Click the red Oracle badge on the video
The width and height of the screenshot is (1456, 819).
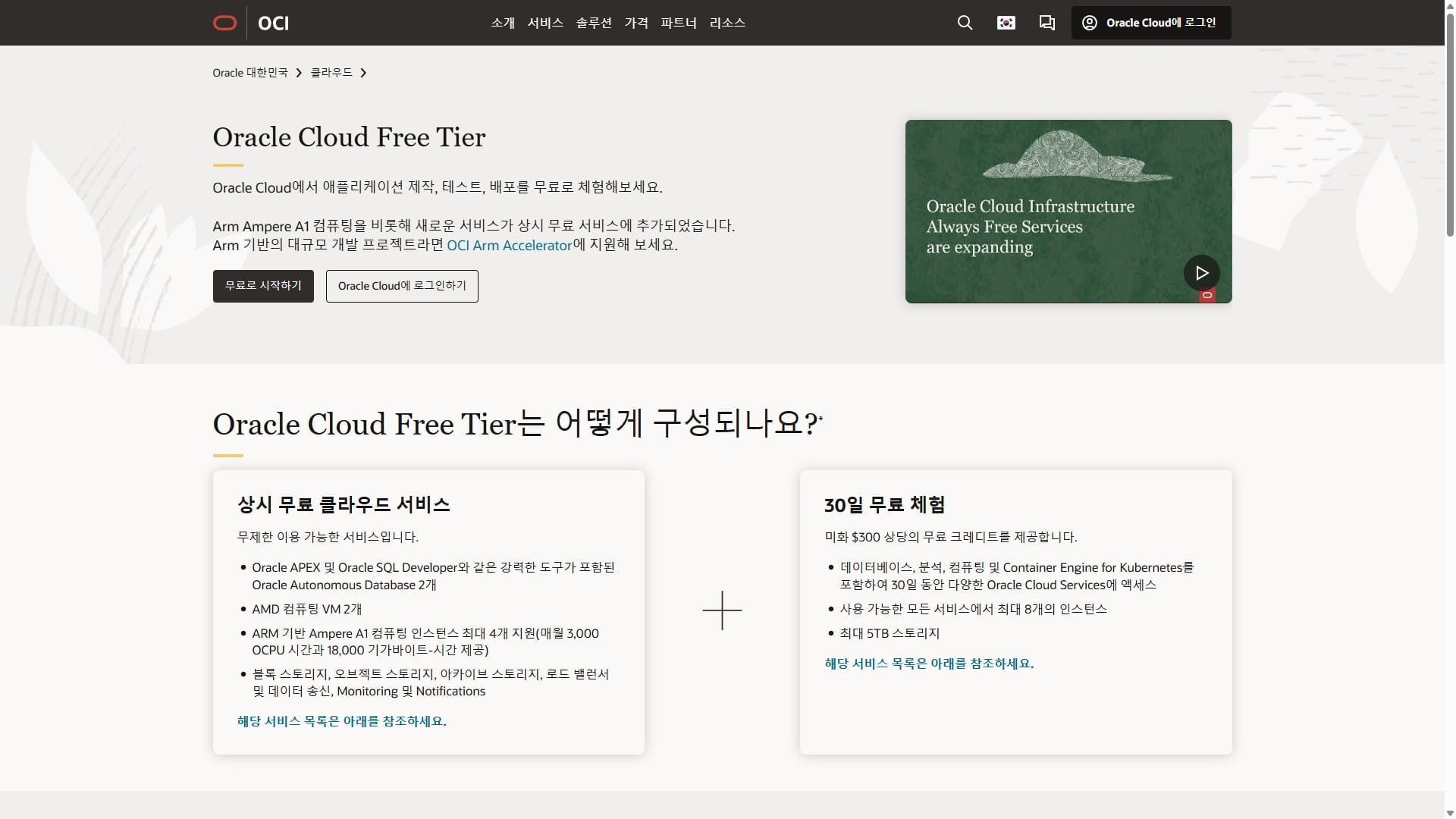tap(1207, 296)
